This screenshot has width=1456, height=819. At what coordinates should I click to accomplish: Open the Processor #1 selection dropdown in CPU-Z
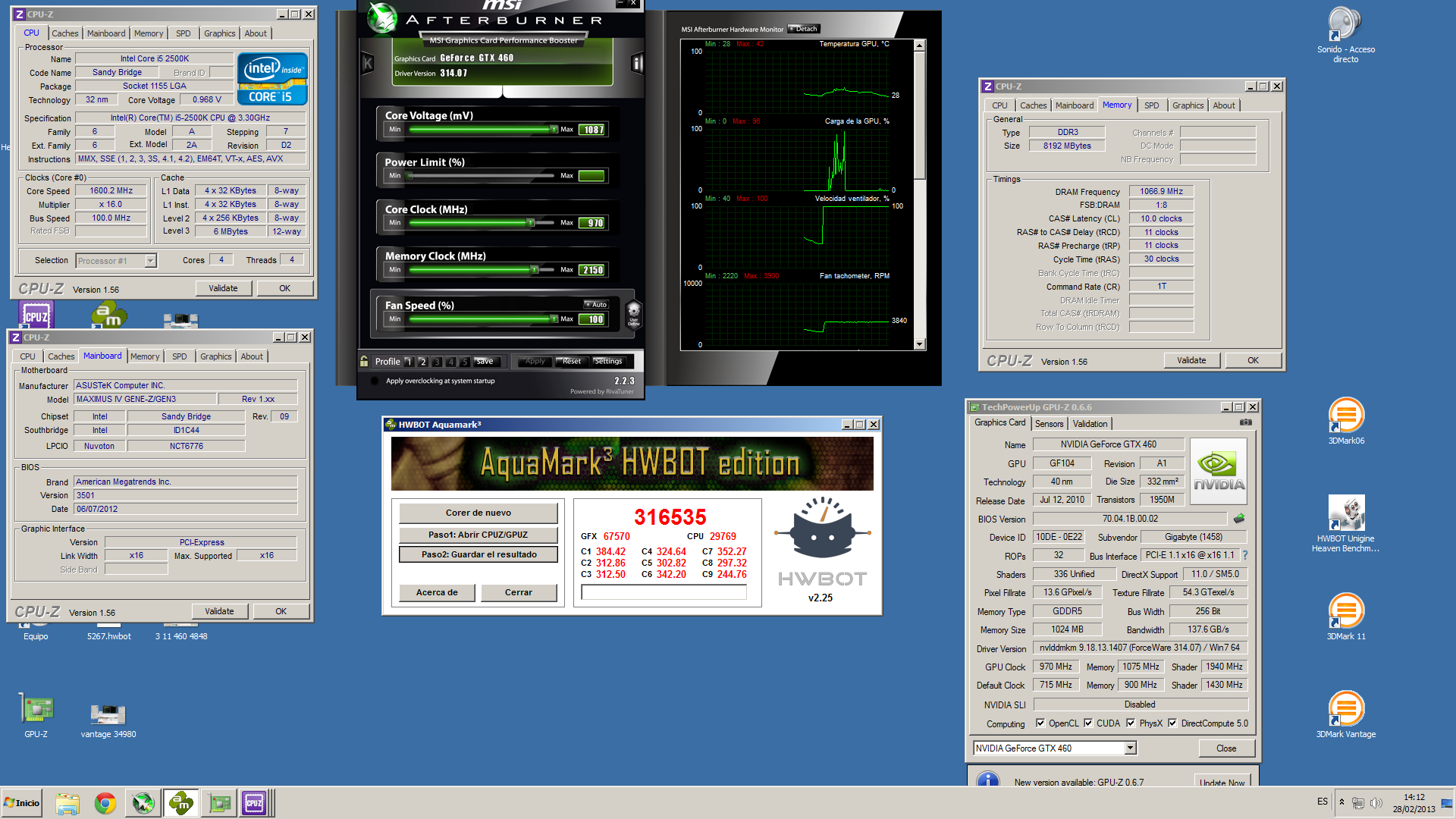(x=150, y=261)
